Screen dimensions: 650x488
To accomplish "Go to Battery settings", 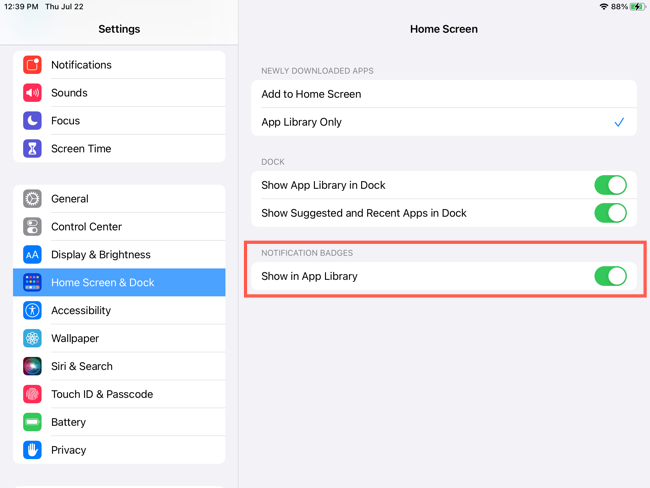I will coord(69,422).
